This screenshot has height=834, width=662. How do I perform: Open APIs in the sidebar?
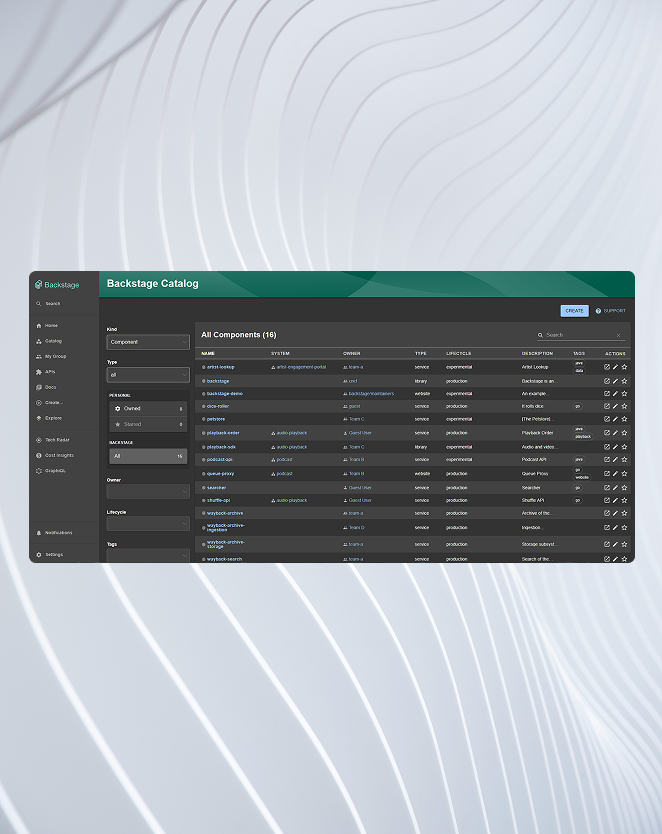(46, 372)
